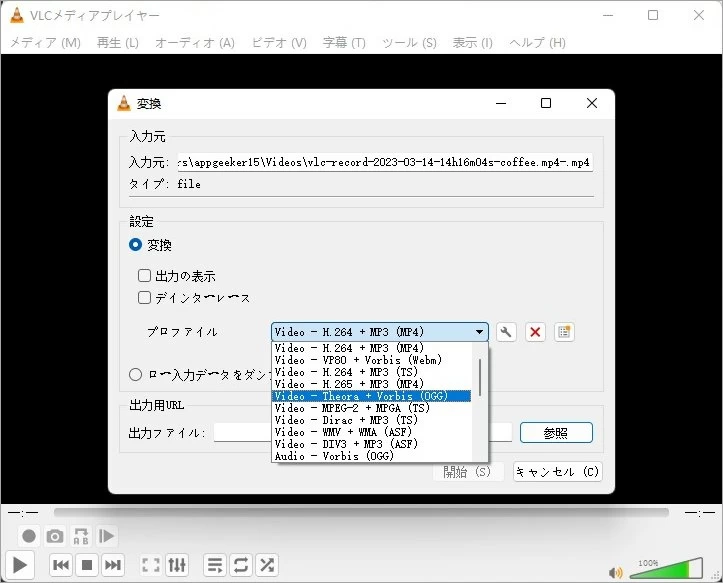723x583 pixels.
Task: Select the raw input dump radio button
Action: 135,375
